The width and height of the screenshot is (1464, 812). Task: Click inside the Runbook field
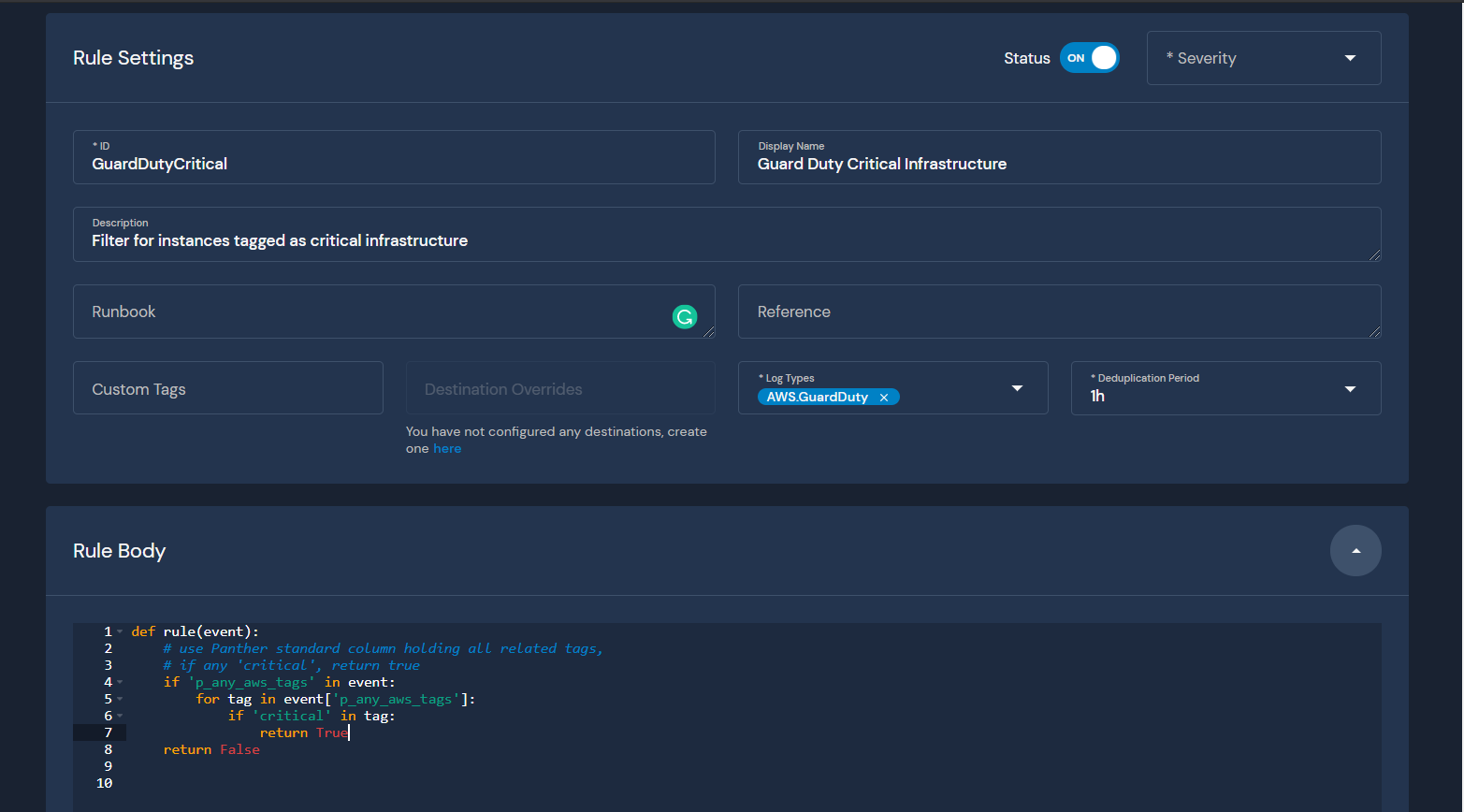point(374,311)
